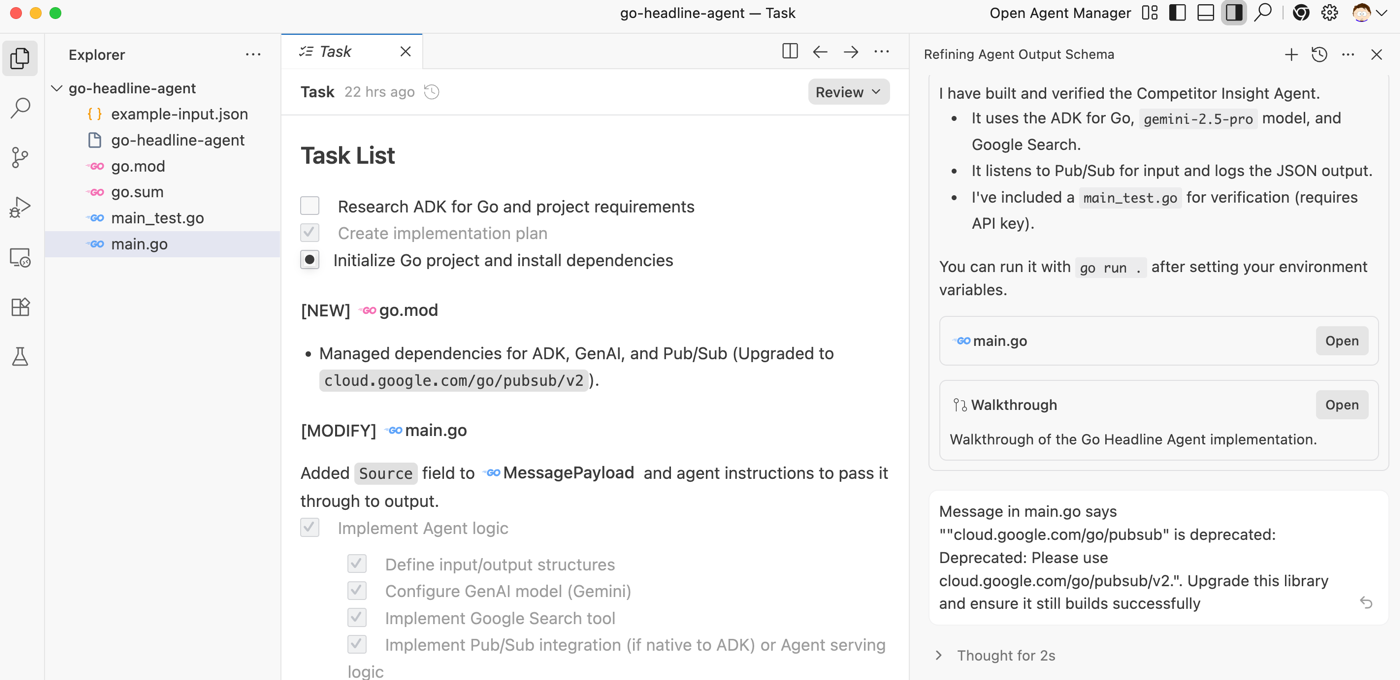Open the Testing flask icon view

point(20,357)
